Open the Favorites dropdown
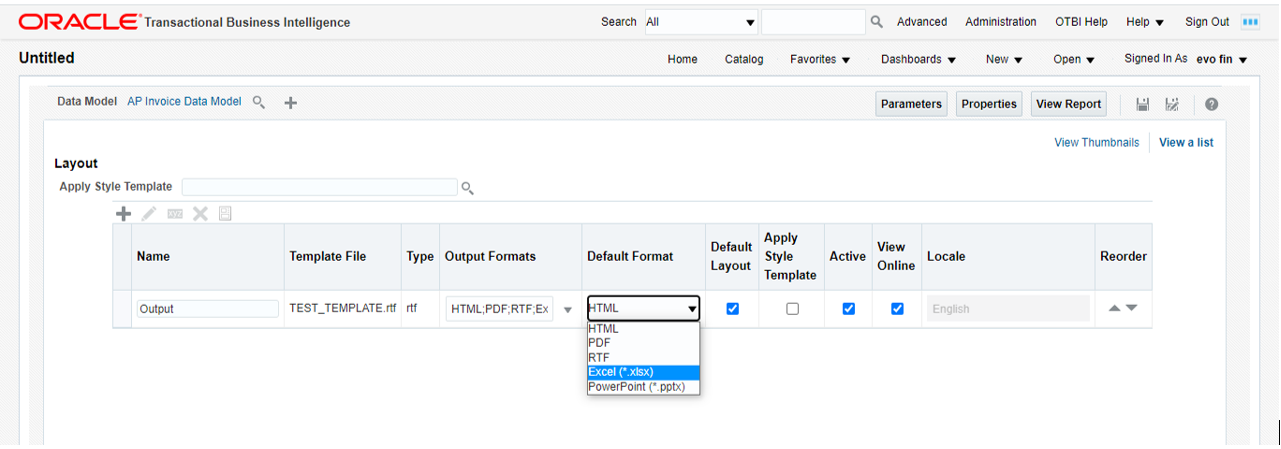 pyautogui.click(x=820, y=59)
